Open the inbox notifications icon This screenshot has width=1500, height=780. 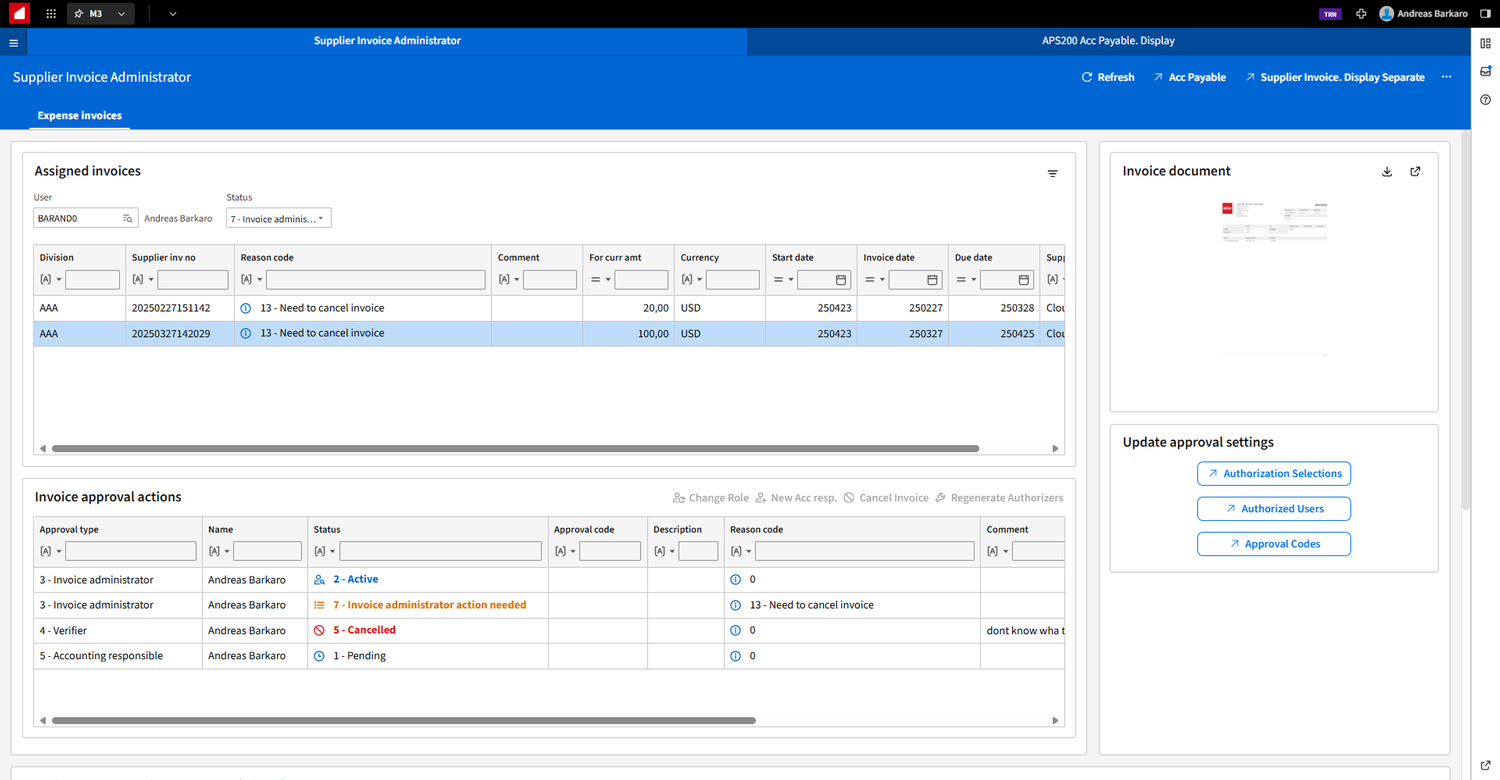coord(1485,71)
